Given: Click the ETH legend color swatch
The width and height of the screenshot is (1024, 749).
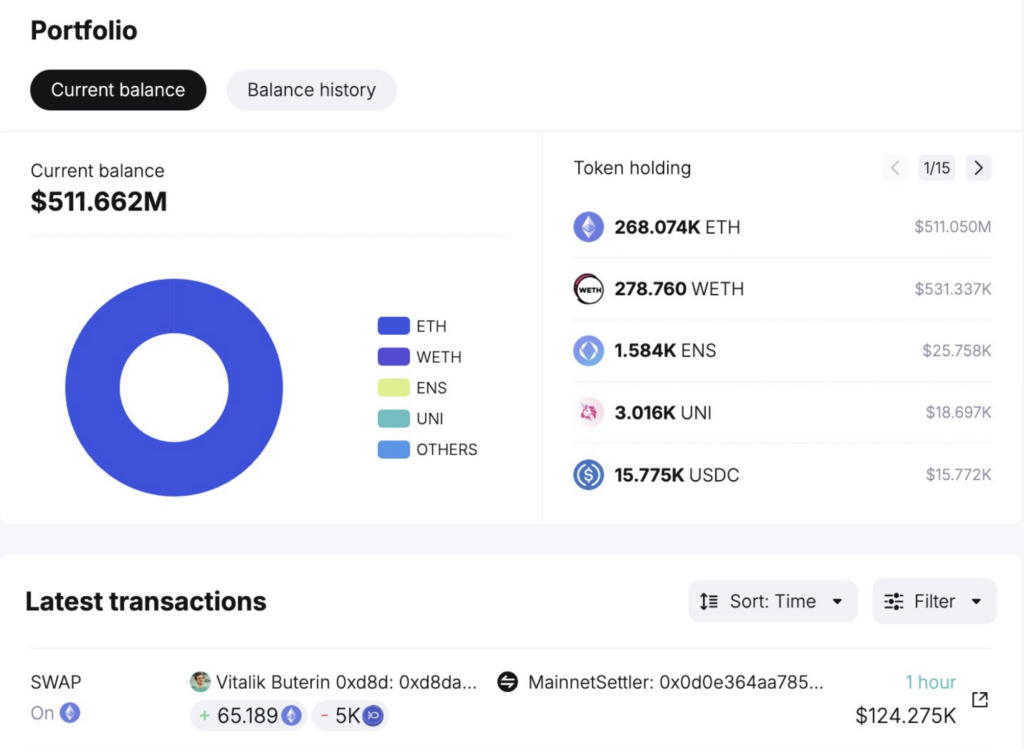Looking at the screenshot, I should [394, 326].
